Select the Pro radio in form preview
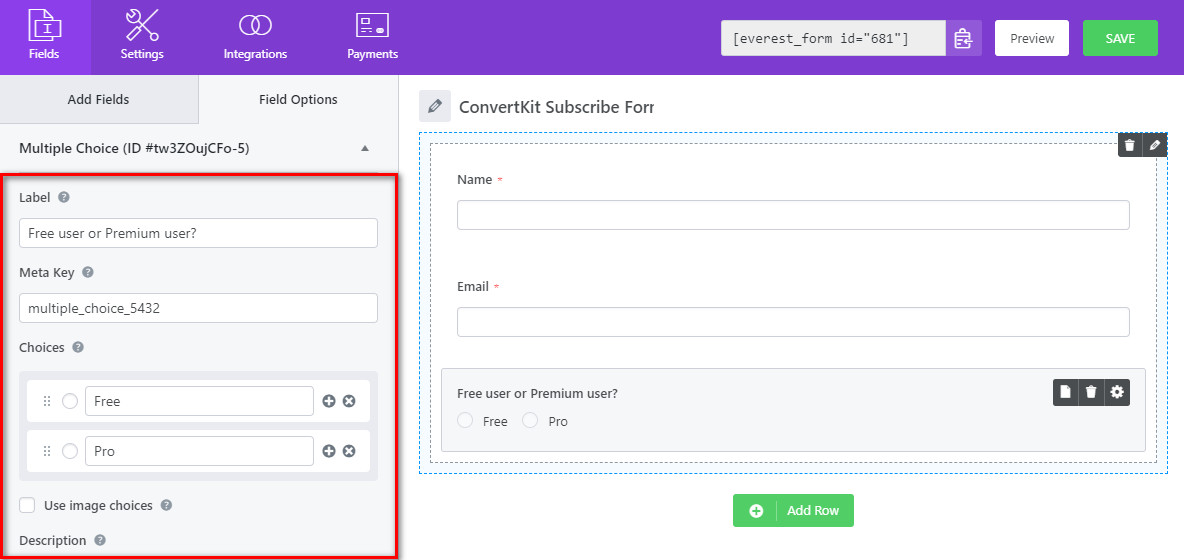This screenshot has width=1184, height=560. [x=530, y=420]
